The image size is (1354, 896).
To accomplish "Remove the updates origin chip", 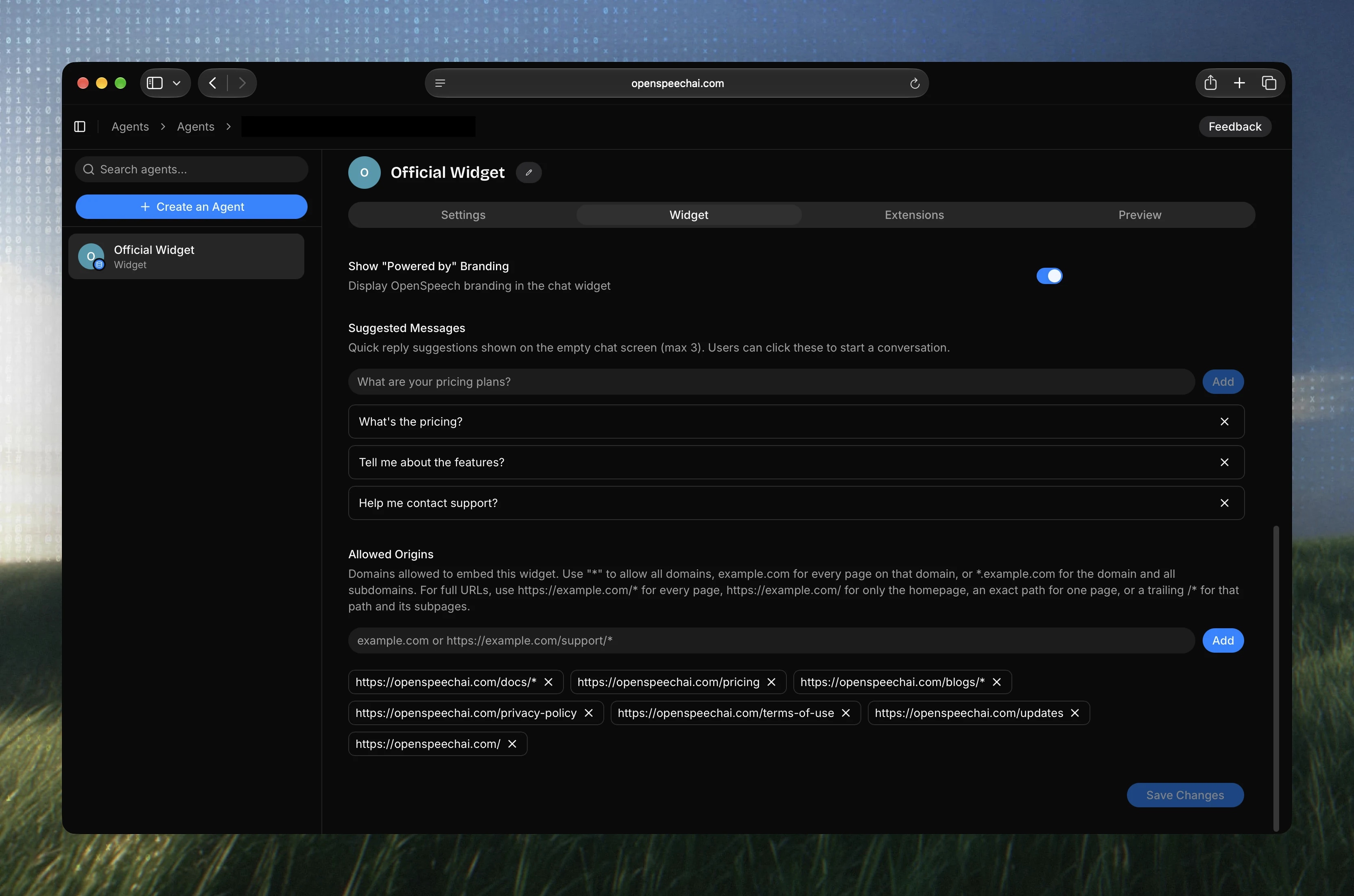I will click(x=1075, y=713).
